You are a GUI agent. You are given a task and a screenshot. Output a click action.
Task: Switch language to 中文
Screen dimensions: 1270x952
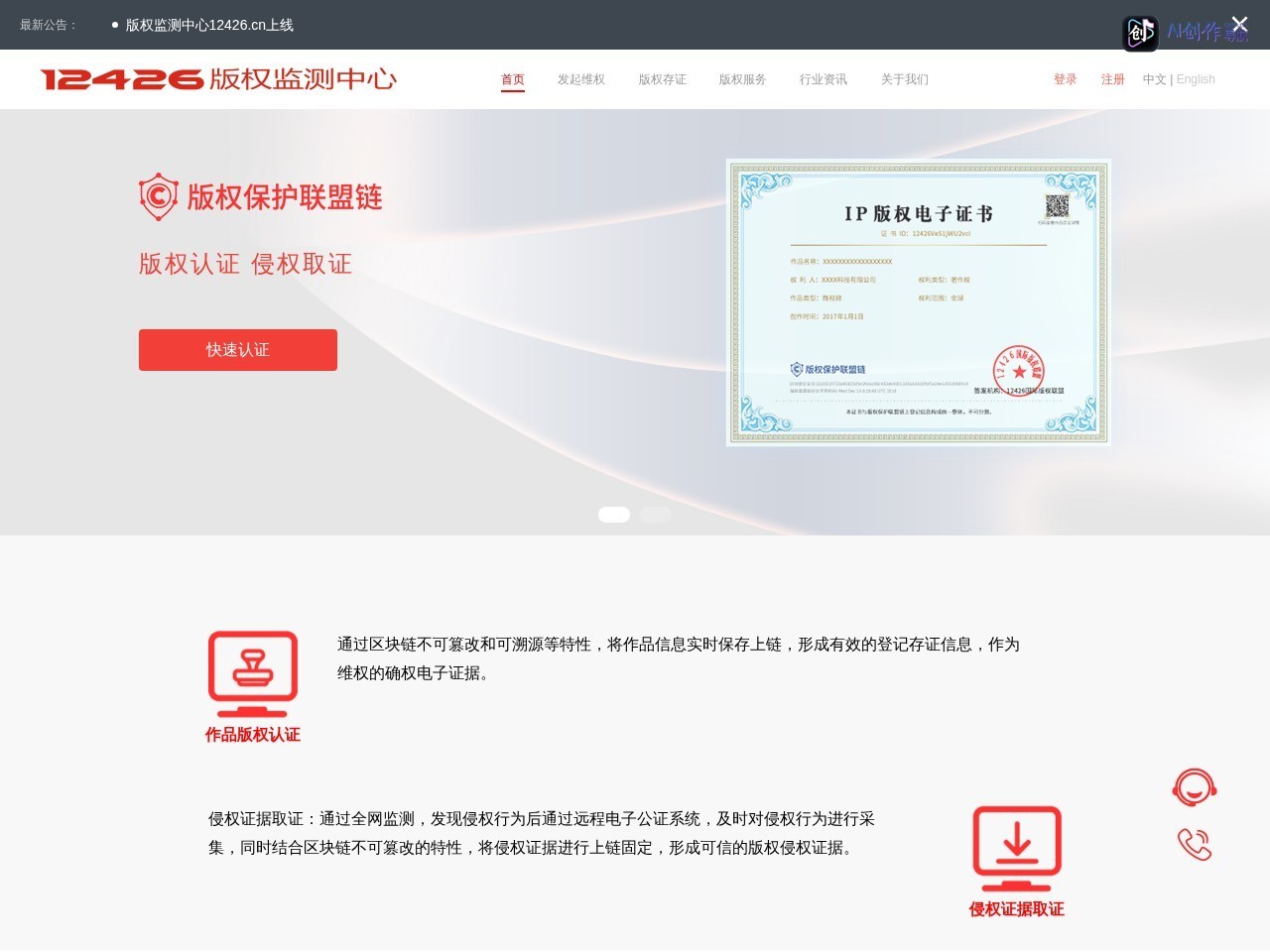point(1154,79)
